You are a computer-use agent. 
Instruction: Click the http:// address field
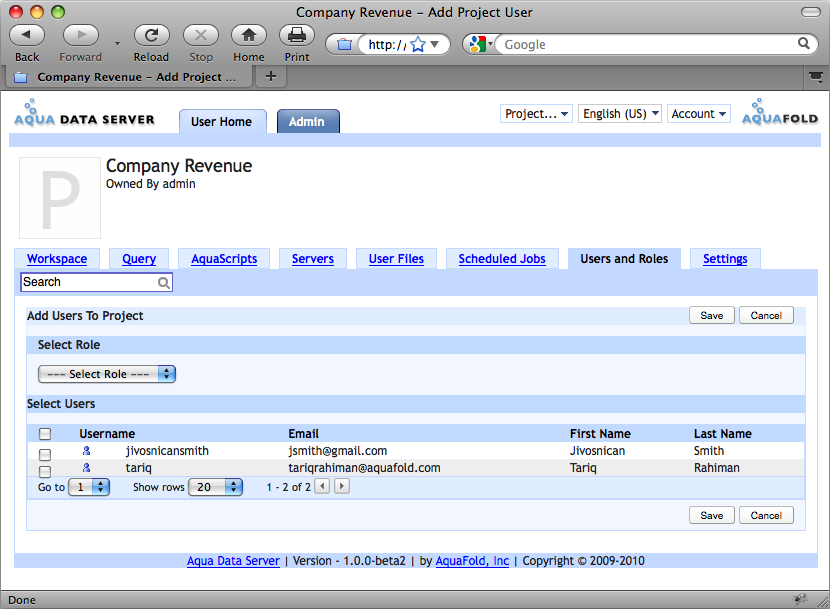387,44
